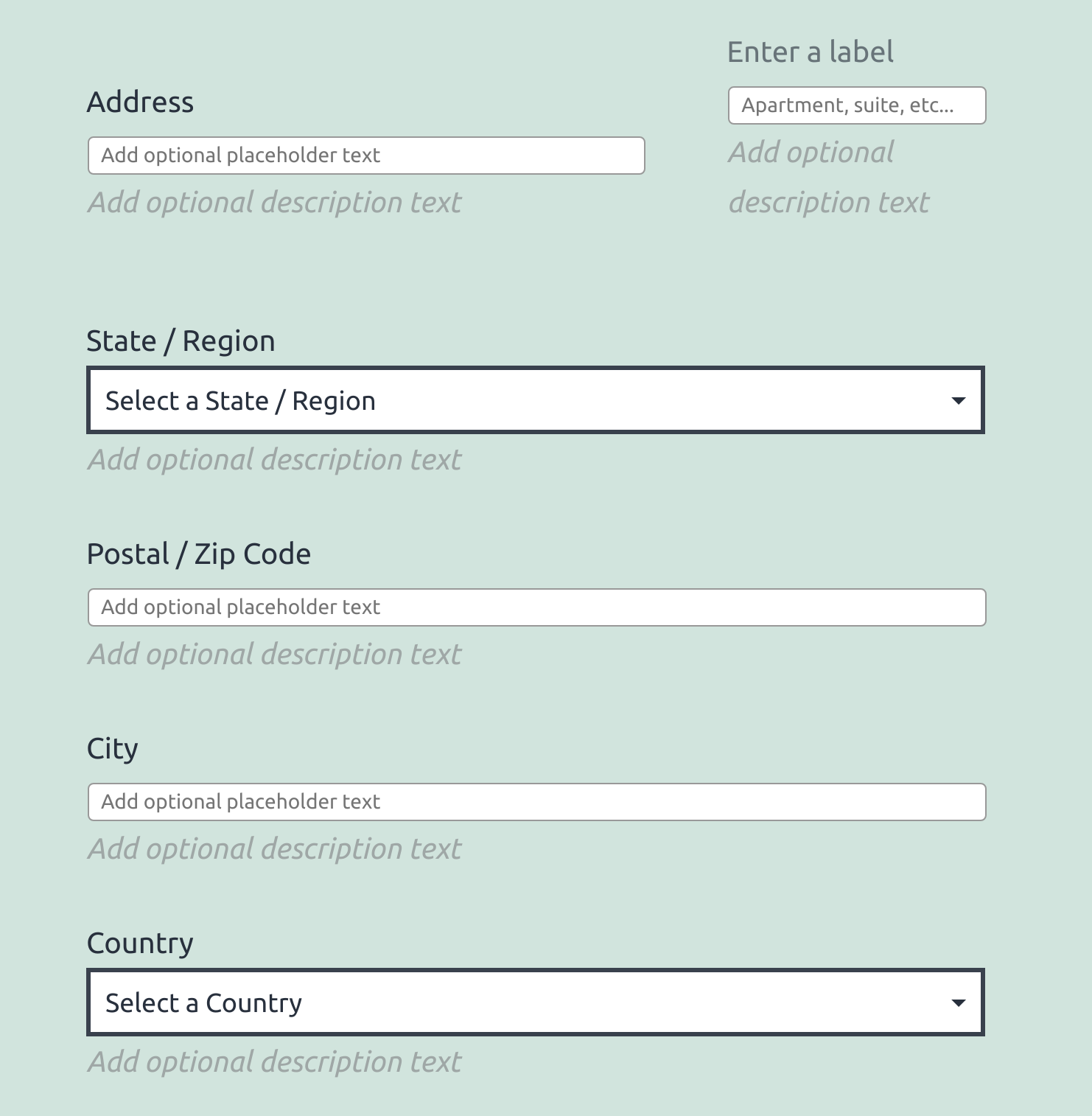Edit the City field label

[x=112, y=747]
